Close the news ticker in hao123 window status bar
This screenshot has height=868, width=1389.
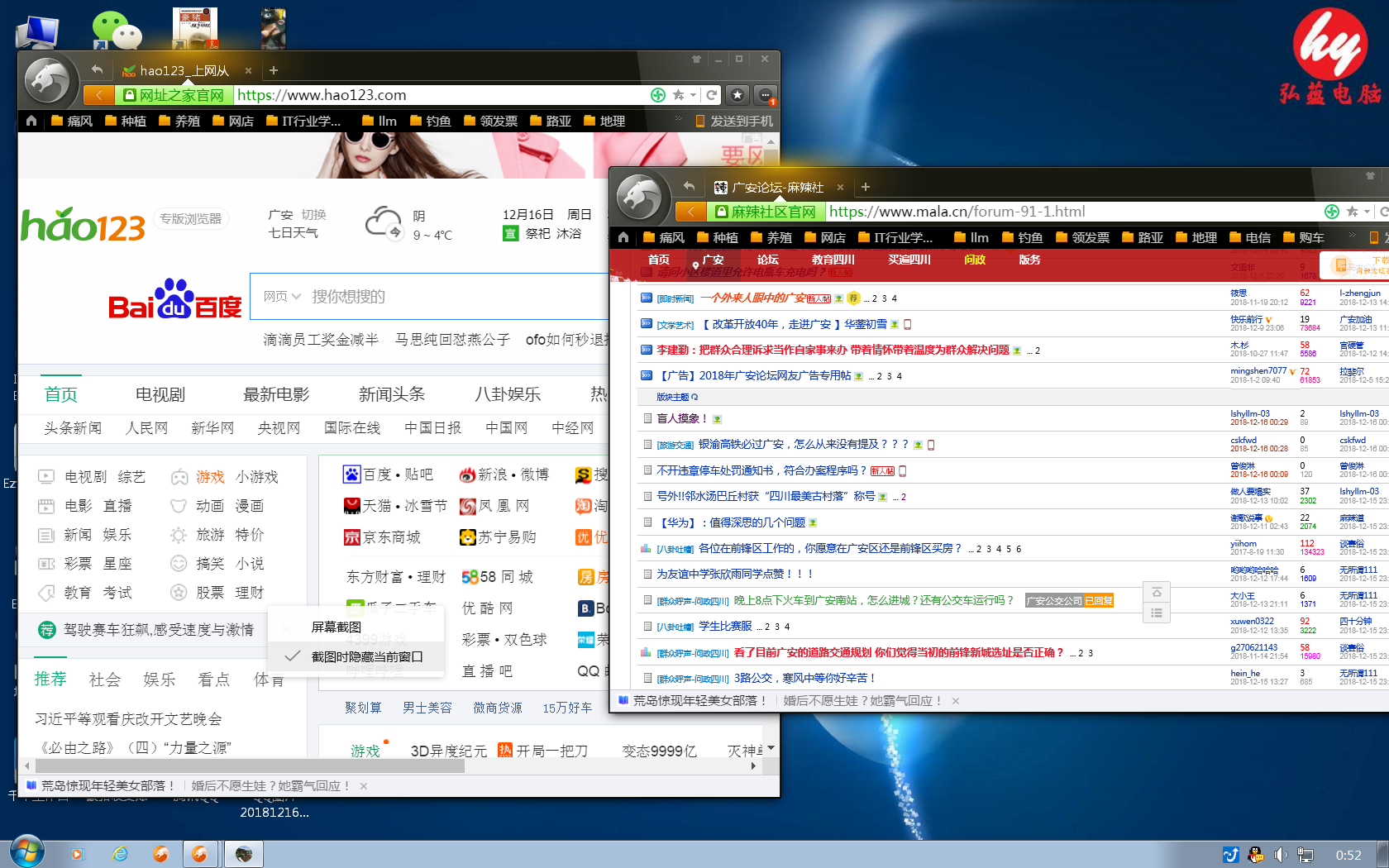click(x=364, y=786)
